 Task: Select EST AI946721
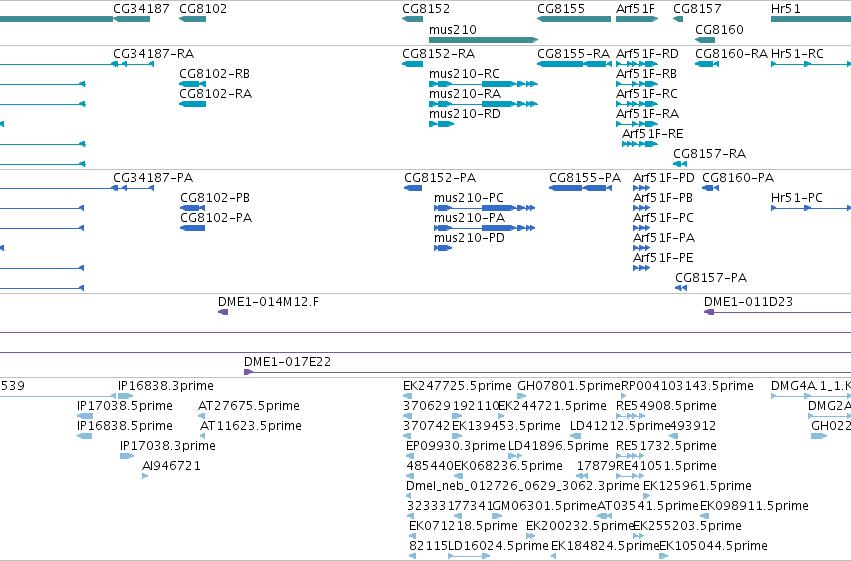click(x=172, y=467)
